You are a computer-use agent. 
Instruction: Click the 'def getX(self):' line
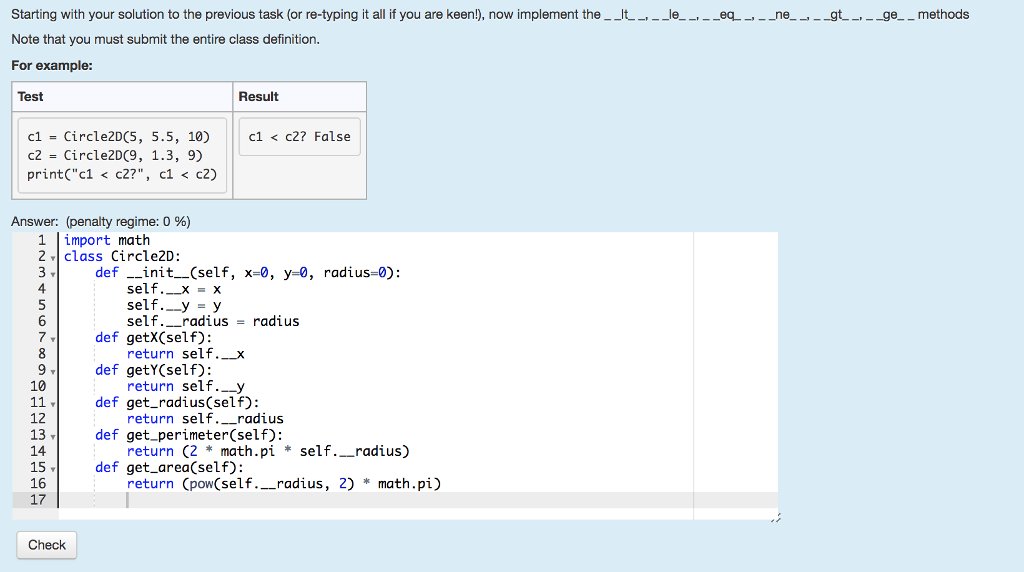(153, 338)
